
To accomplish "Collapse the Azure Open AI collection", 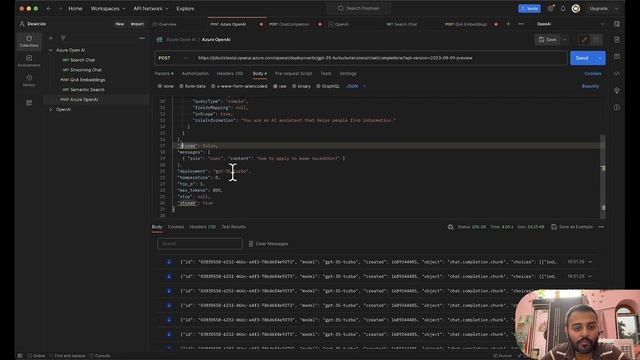I will [51, 50].
